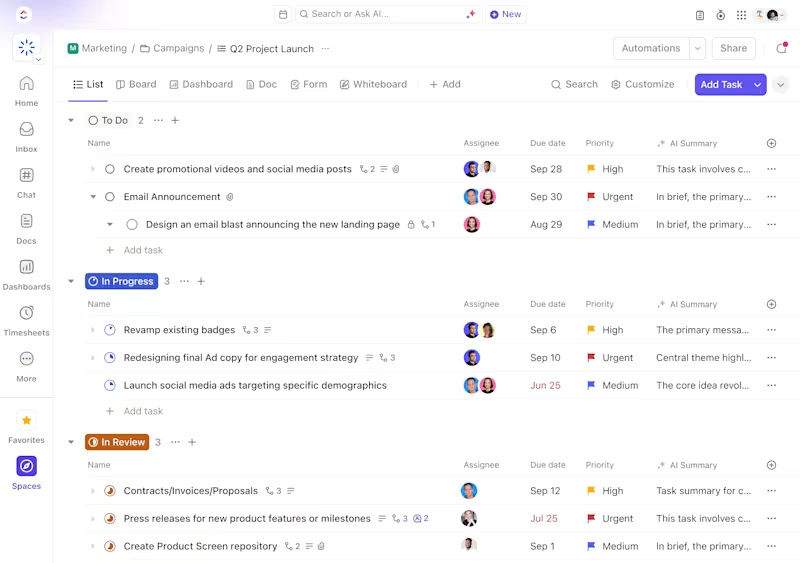Toggle status circle of Email Announcement
800x563 pixels.
(x=110, y=197)
